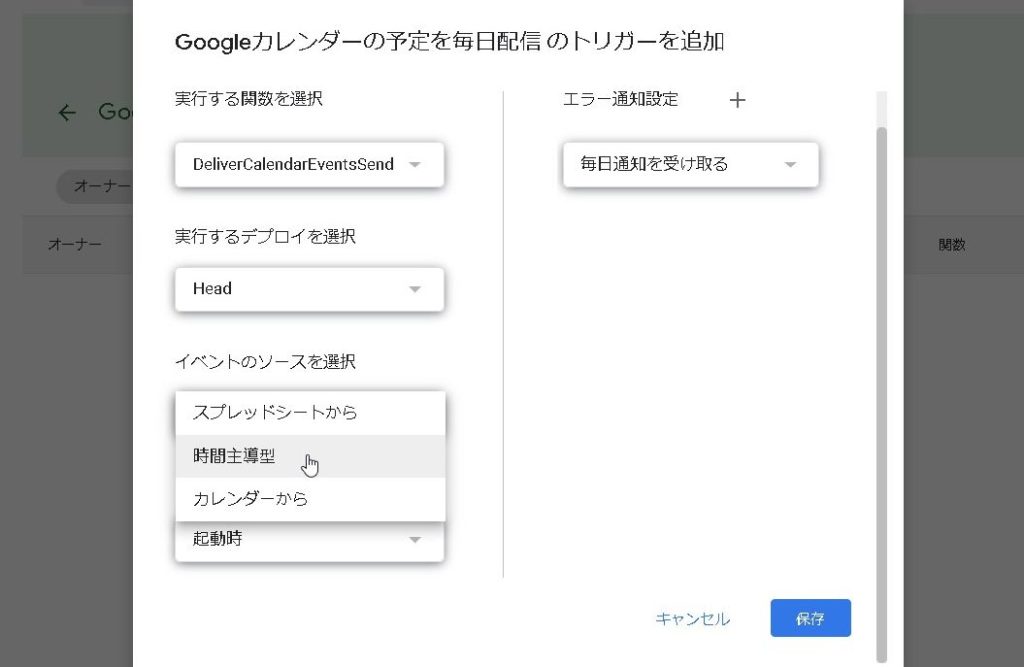Click the back arrow icon
Viewport: 1024px width, 667px height.
click(67, 113)
